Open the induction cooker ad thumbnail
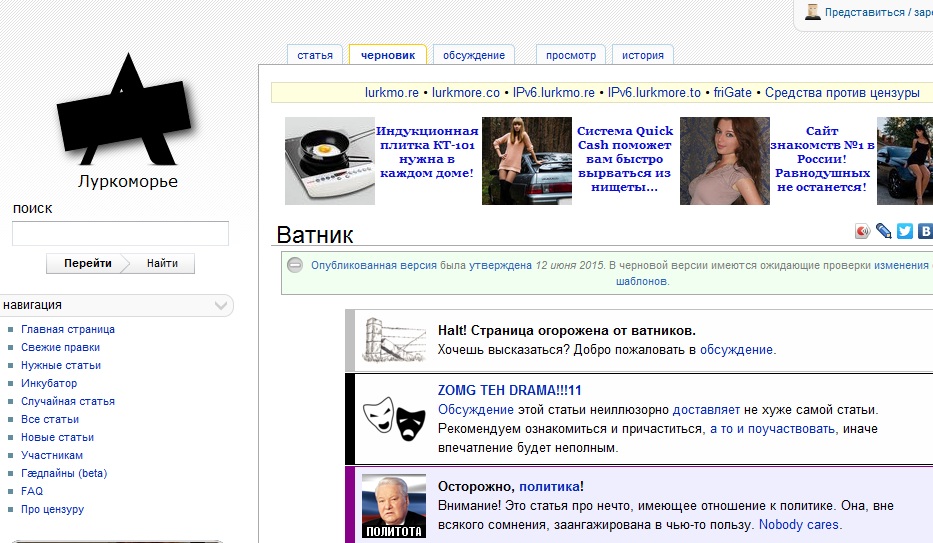933x543 pixels. pos(329,160)
